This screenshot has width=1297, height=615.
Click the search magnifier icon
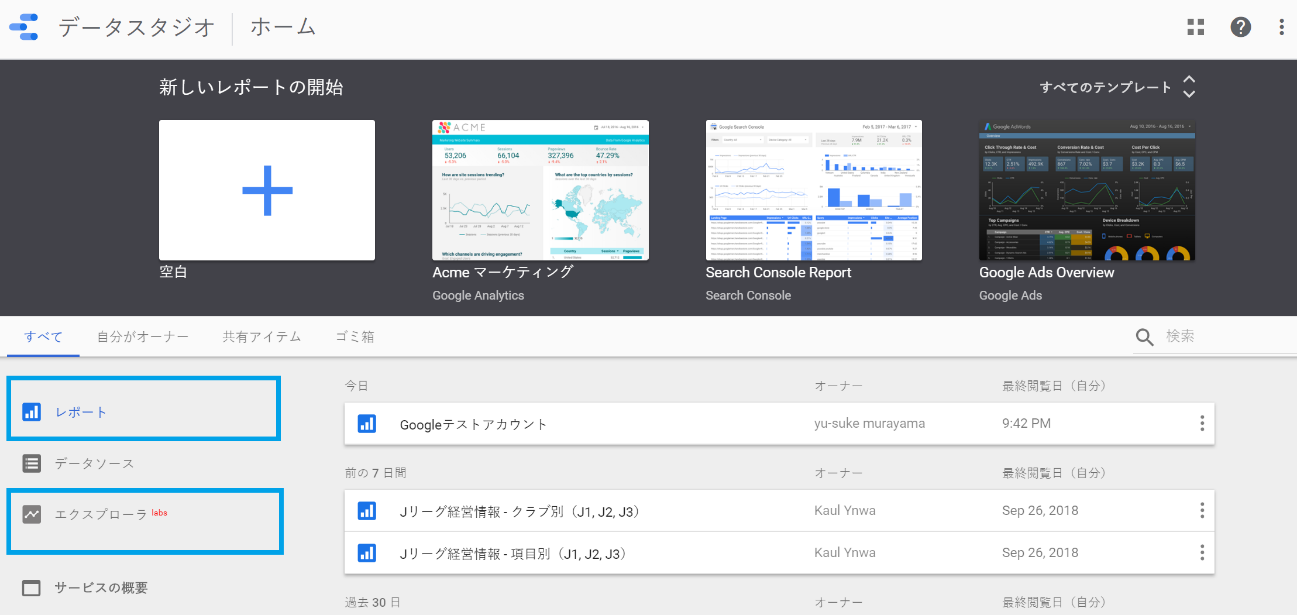tap(1145, 337)
